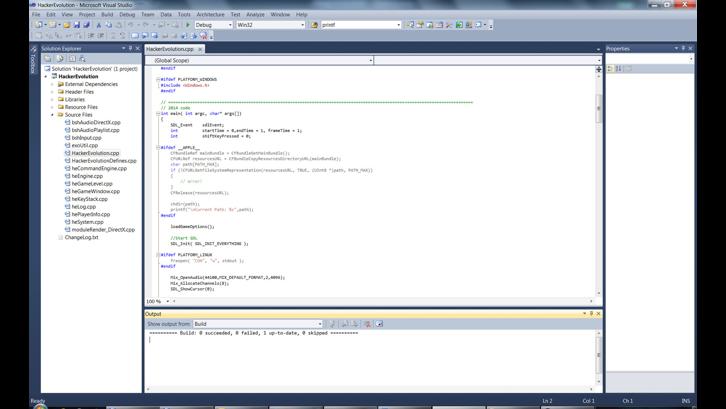The width and height of the screenshot is (726, 409).
Task: Click the Categorized icon in Properties panel
Action: (610, 69)
